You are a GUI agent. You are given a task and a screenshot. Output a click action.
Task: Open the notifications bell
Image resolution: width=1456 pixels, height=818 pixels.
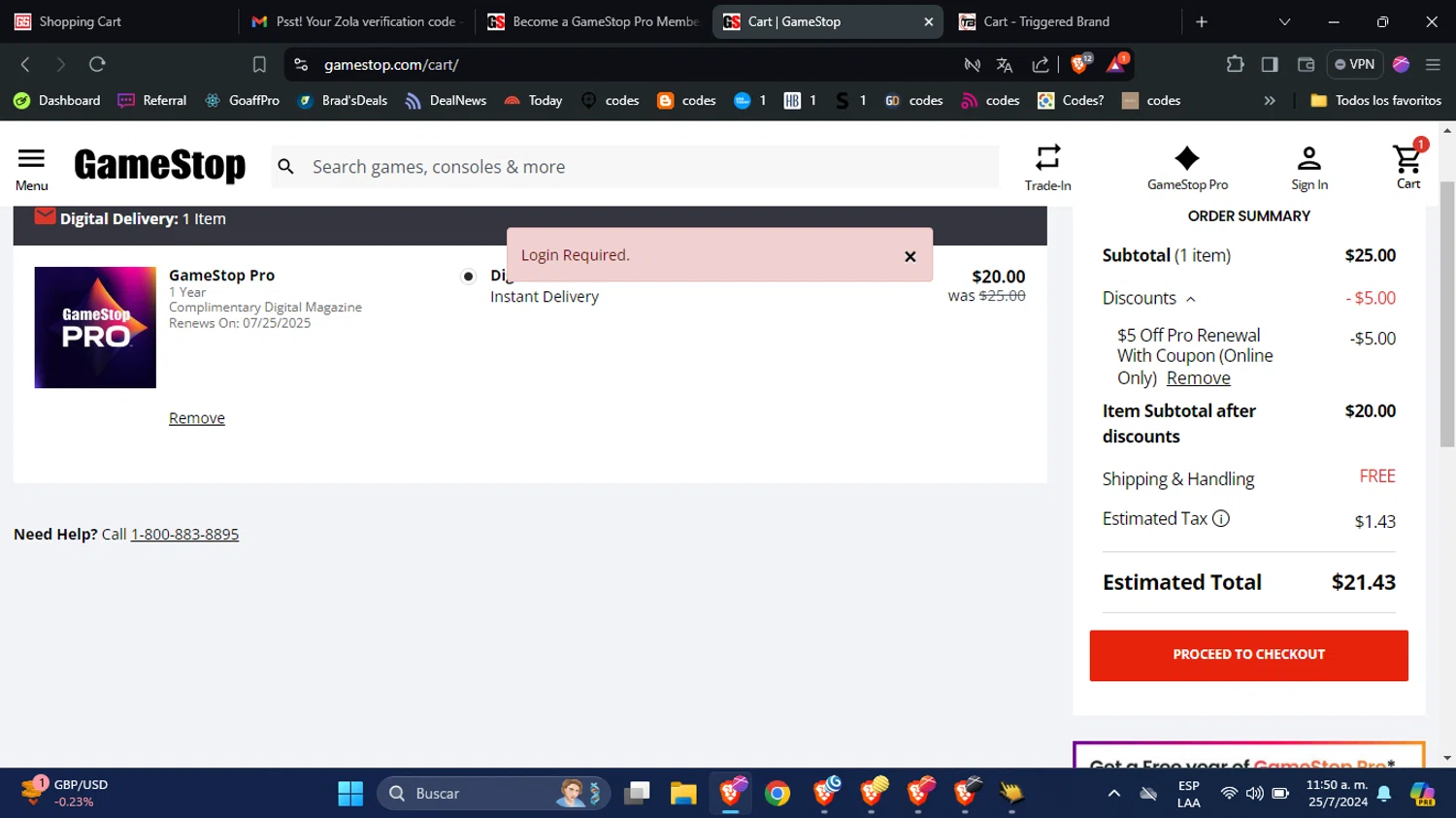coord(1384,794)
